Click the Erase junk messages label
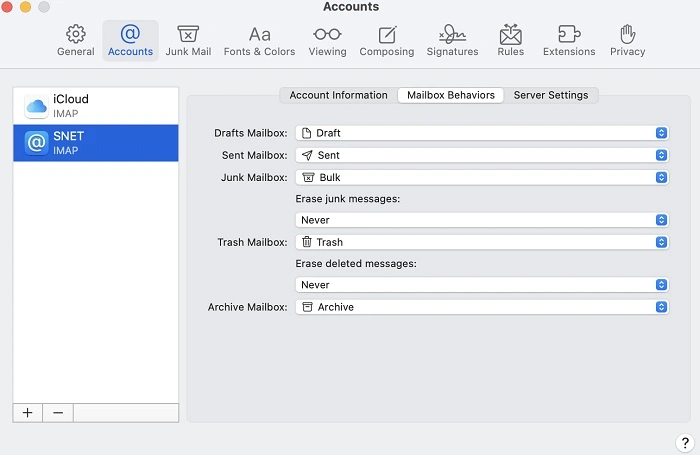Image resolution: width=700 pixels, height=455 pixels. 348,199
